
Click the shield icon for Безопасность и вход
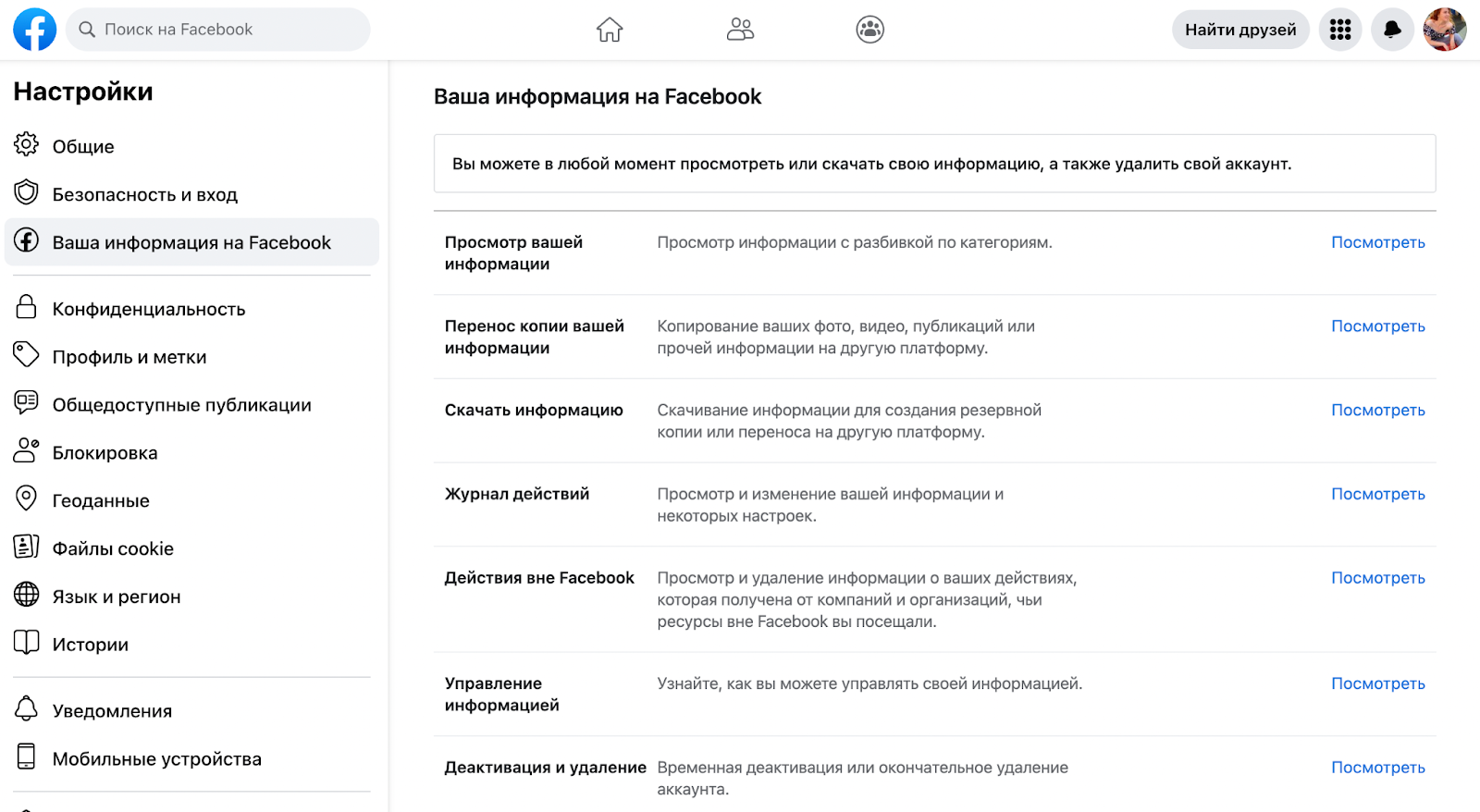coord(26,192)
